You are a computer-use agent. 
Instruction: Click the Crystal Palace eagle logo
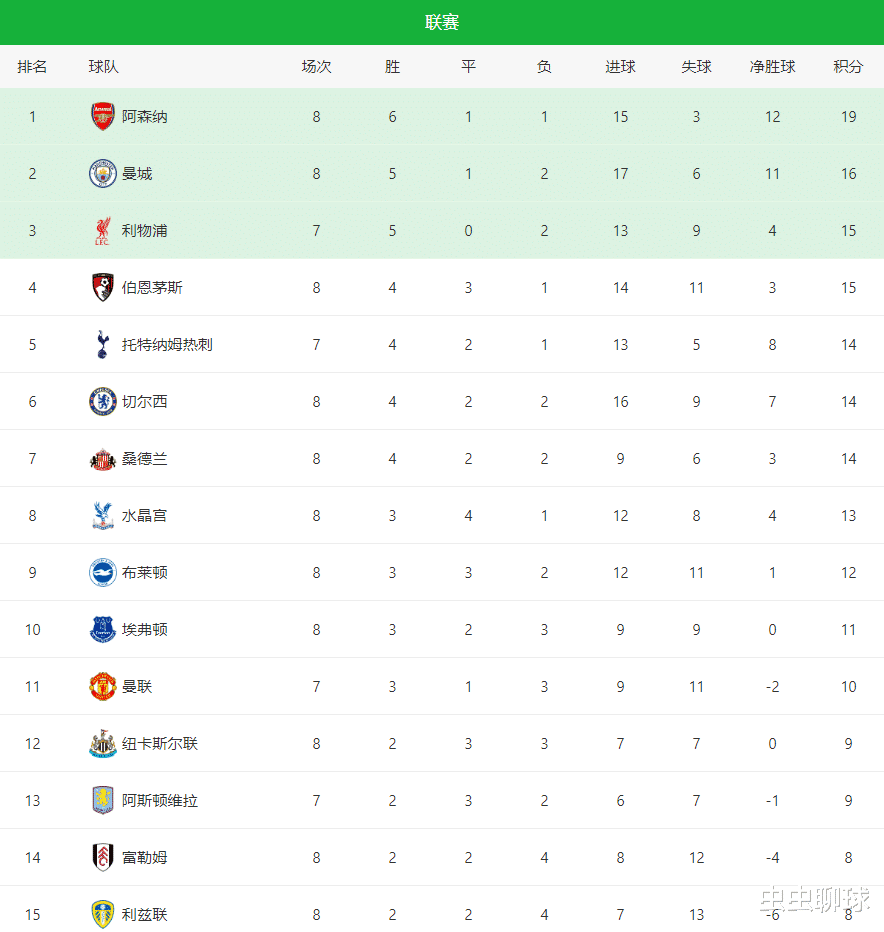tap(103, 516)
